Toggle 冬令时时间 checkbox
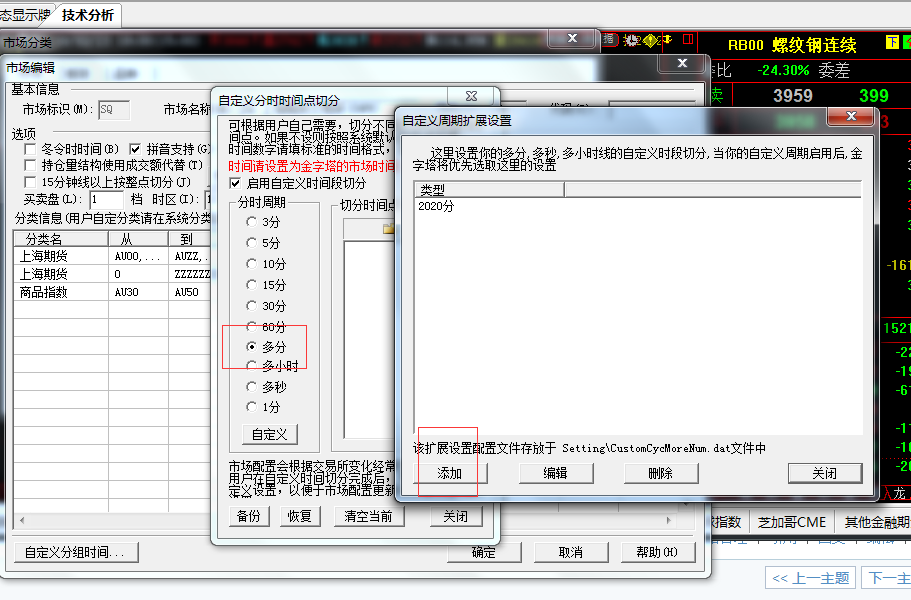 [30, 149]
